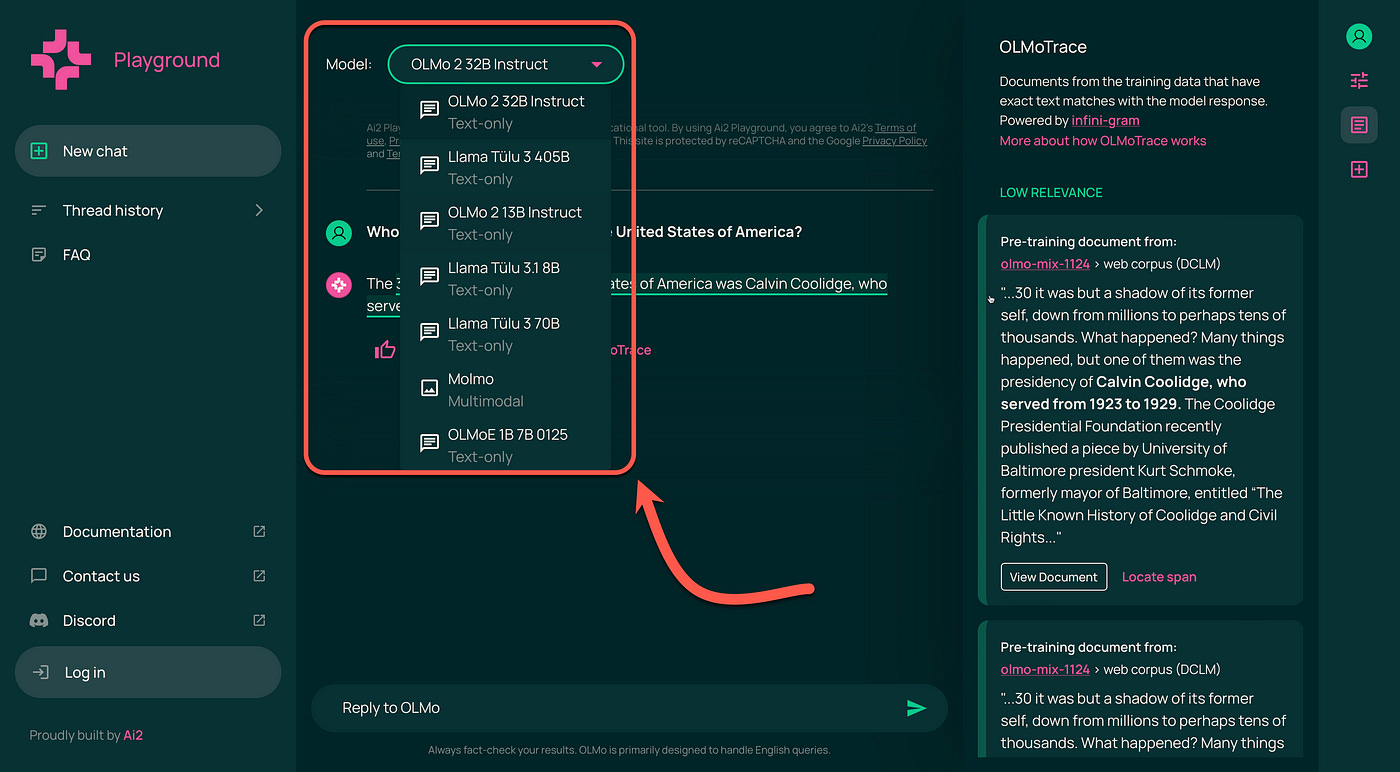Click the Log in button
The width and height of the screenshot is (1400, 772).
148,672
